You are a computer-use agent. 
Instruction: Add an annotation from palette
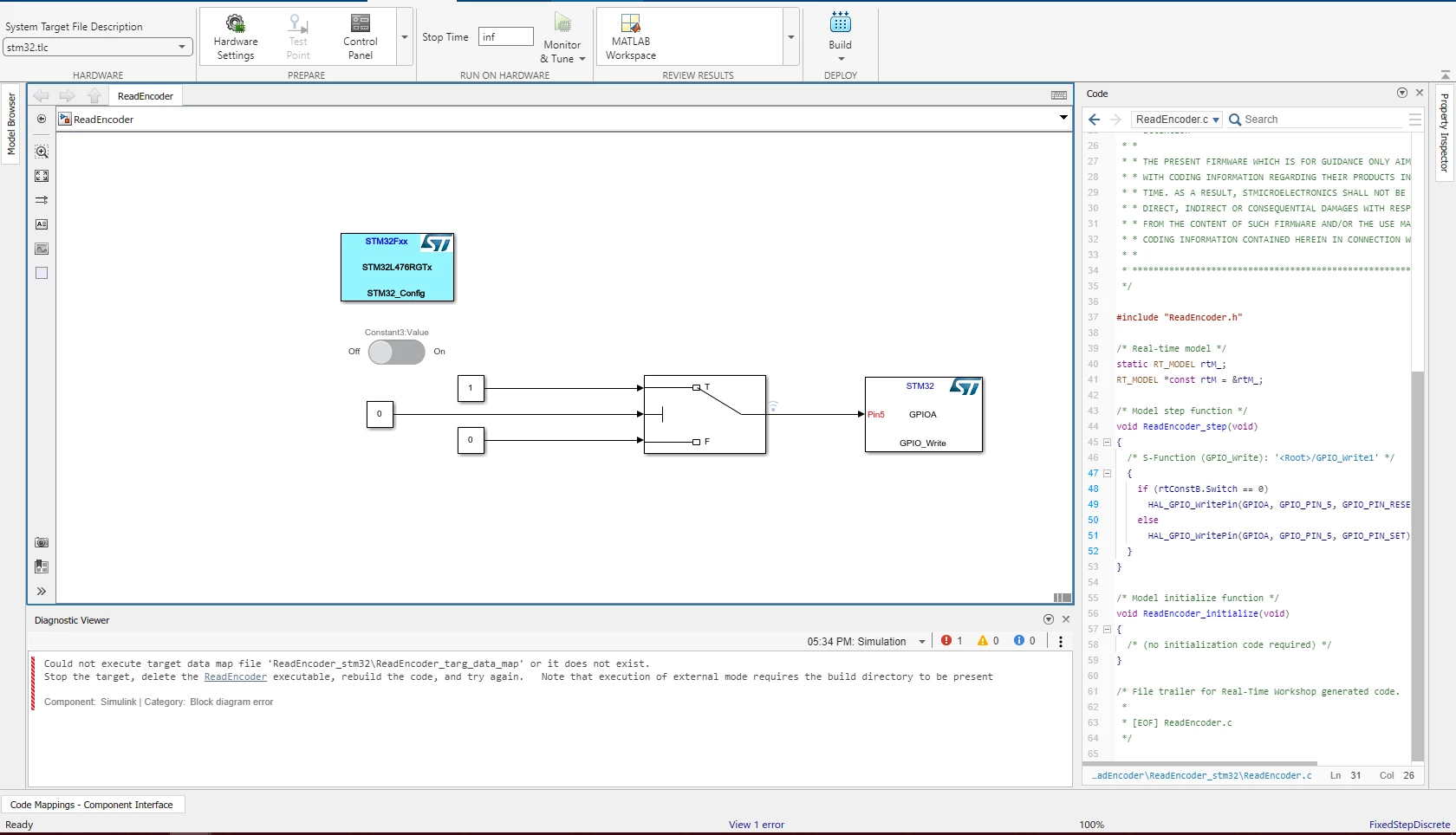(x=42, y=224)
